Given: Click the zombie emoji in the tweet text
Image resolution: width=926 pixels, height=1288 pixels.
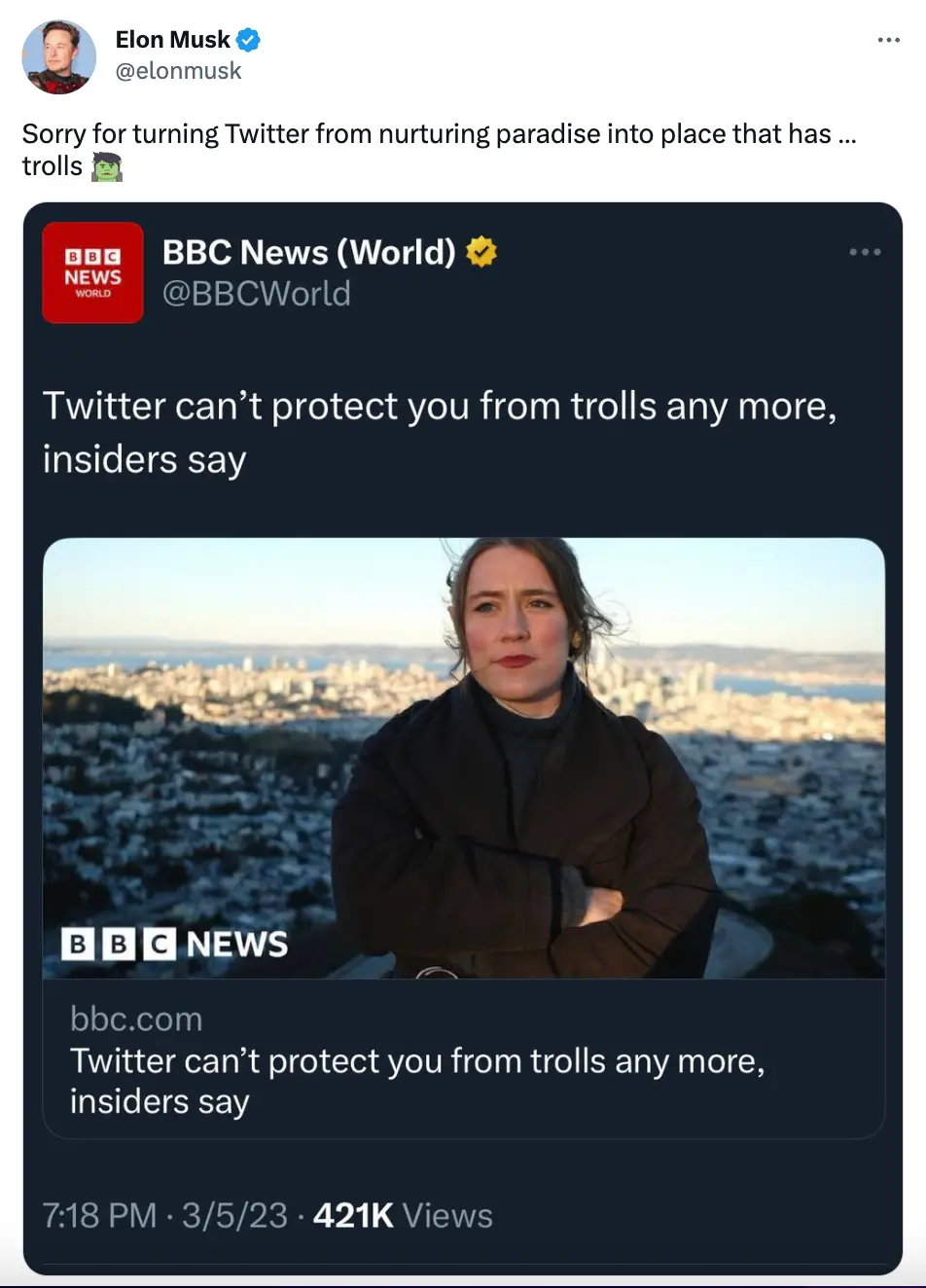Looking at the screenshot, I should [106, 166].
